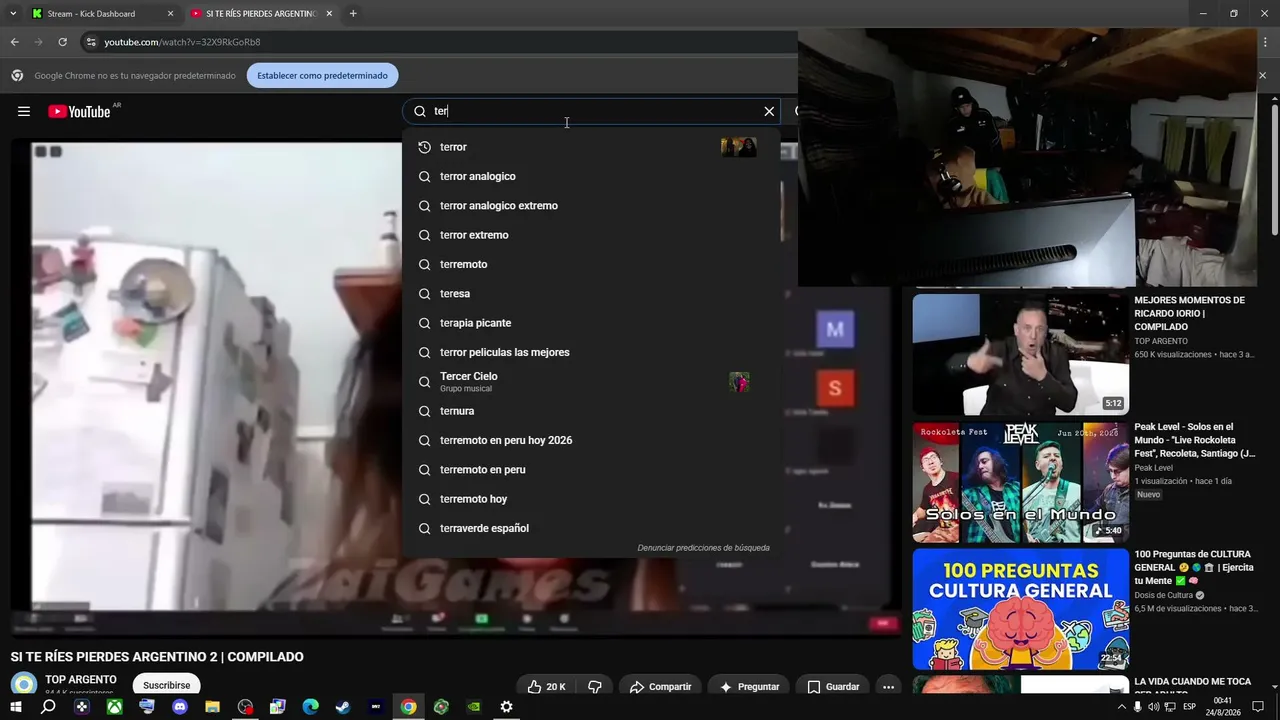Choose the "terraverde español" suggestion
Screen dimensions: 1280x720
[x=591, y=528]
